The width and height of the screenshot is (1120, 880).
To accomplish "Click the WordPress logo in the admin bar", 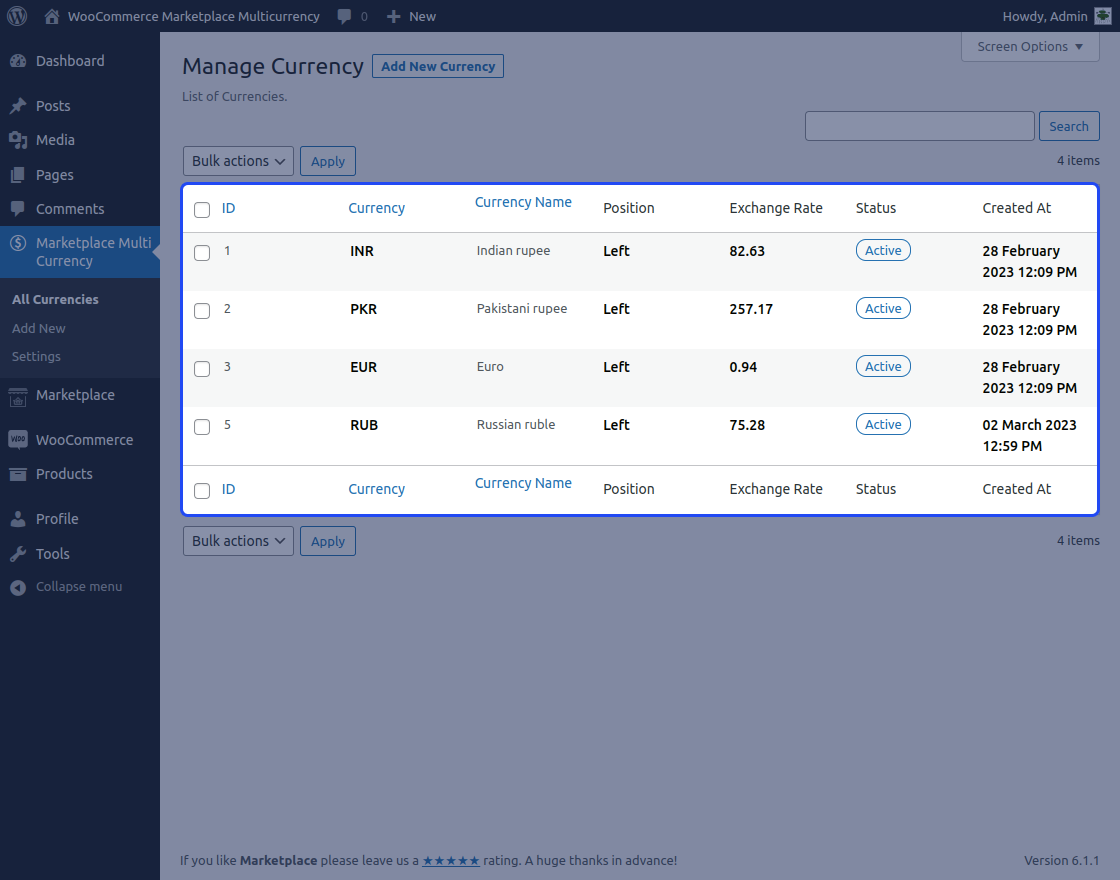I will pos(16,16).
